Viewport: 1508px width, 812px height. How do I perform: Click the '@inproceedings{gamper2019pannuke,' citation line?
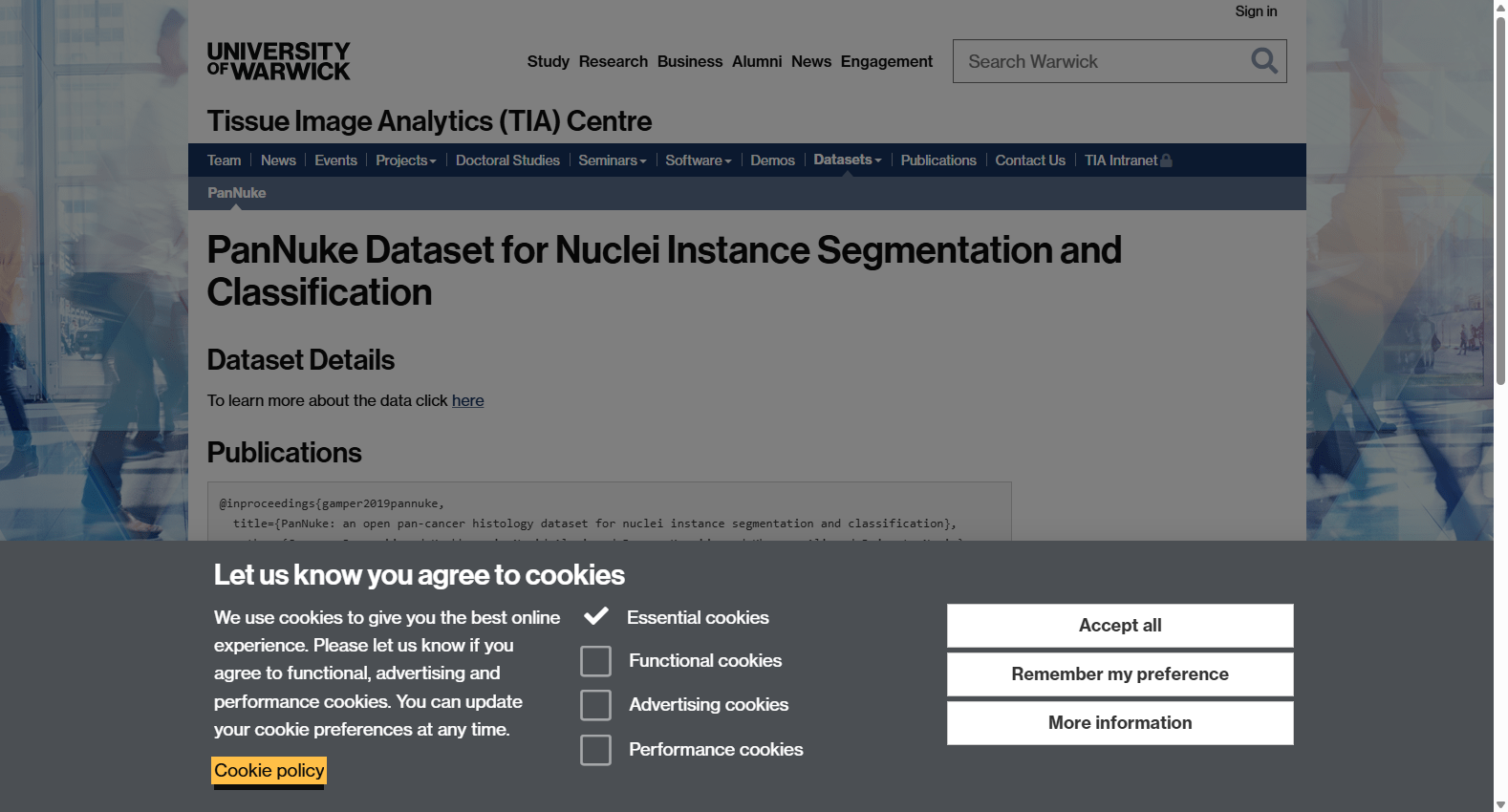pos(332,503)
